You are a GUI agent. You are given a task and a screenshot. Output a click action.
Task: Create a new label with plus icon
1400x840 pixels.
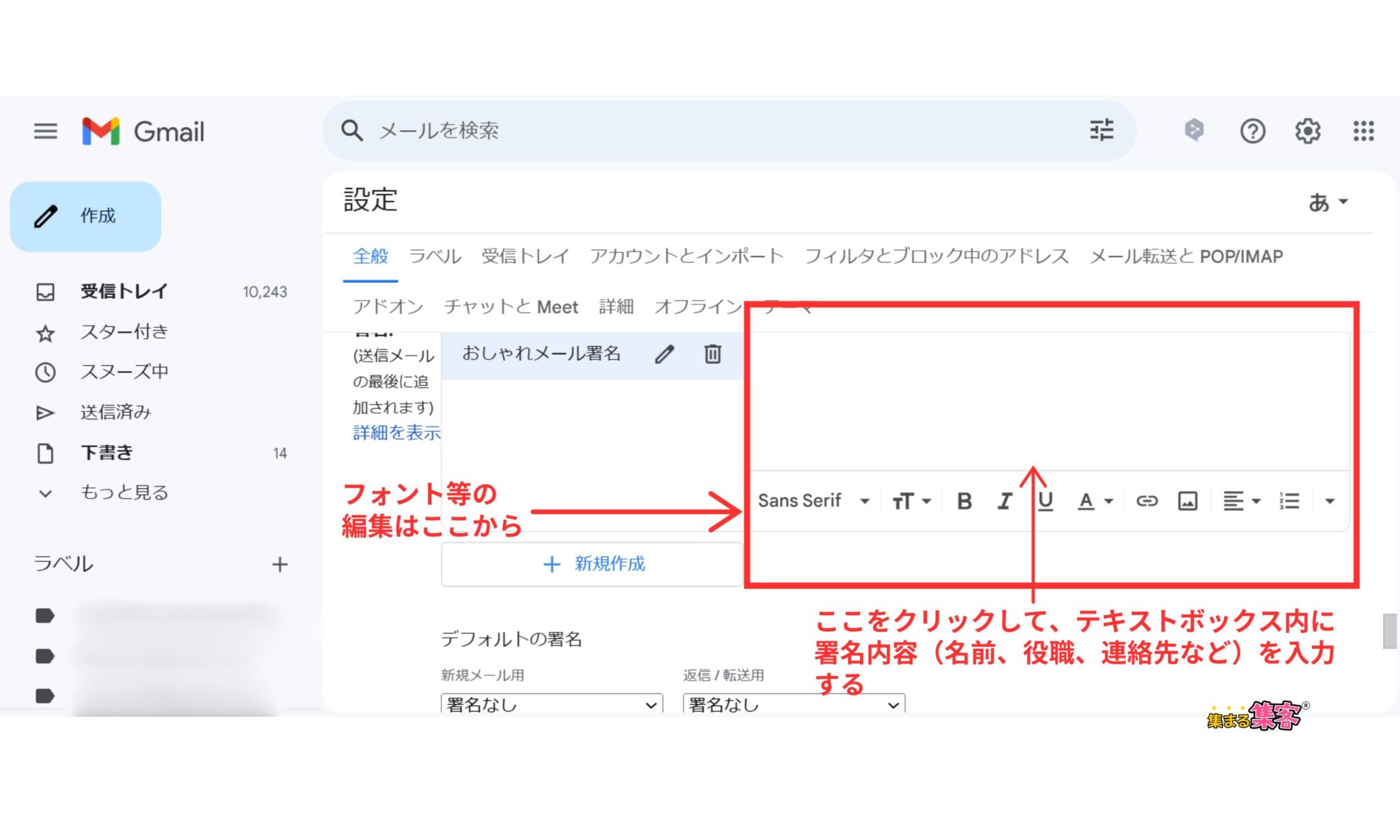tap(280, 565)
